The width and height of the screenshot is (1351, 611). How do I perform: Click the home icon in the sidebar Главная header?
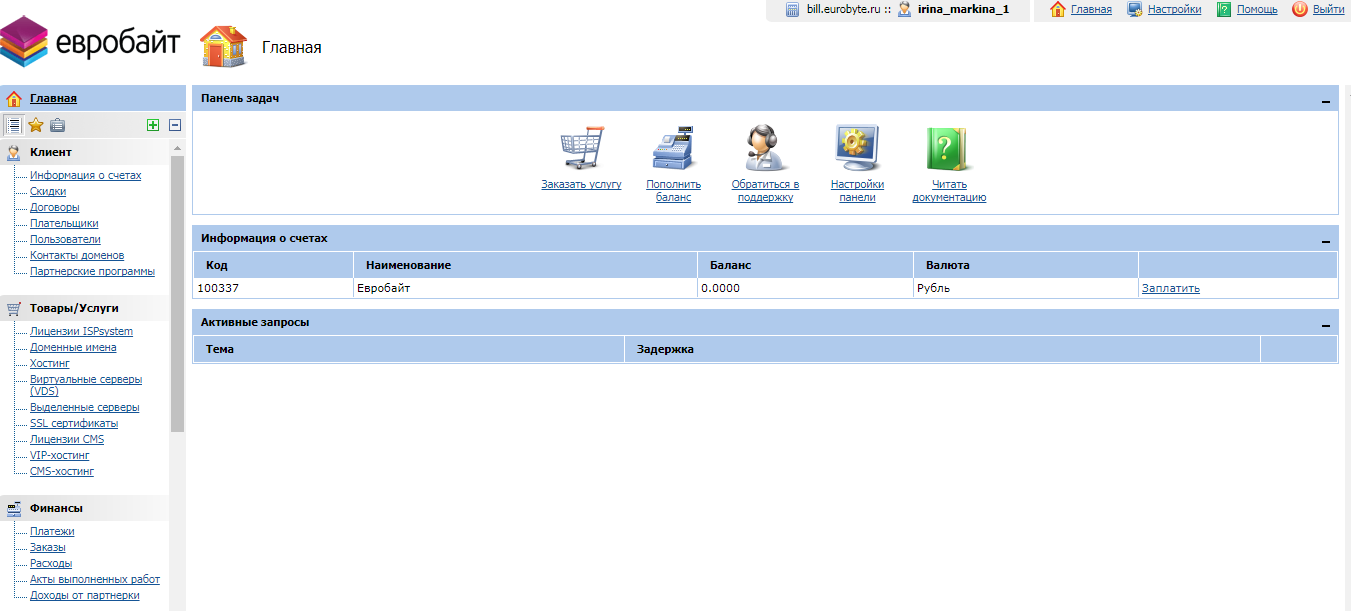14,98
